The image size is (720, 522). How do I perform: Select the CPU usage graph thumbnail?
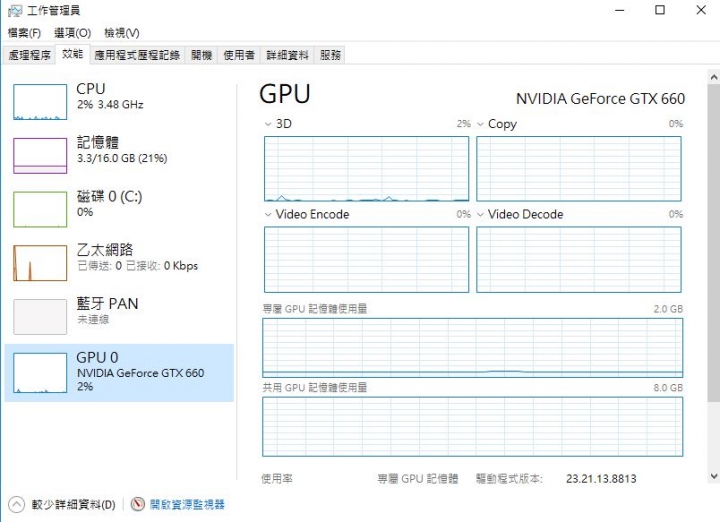40,102
